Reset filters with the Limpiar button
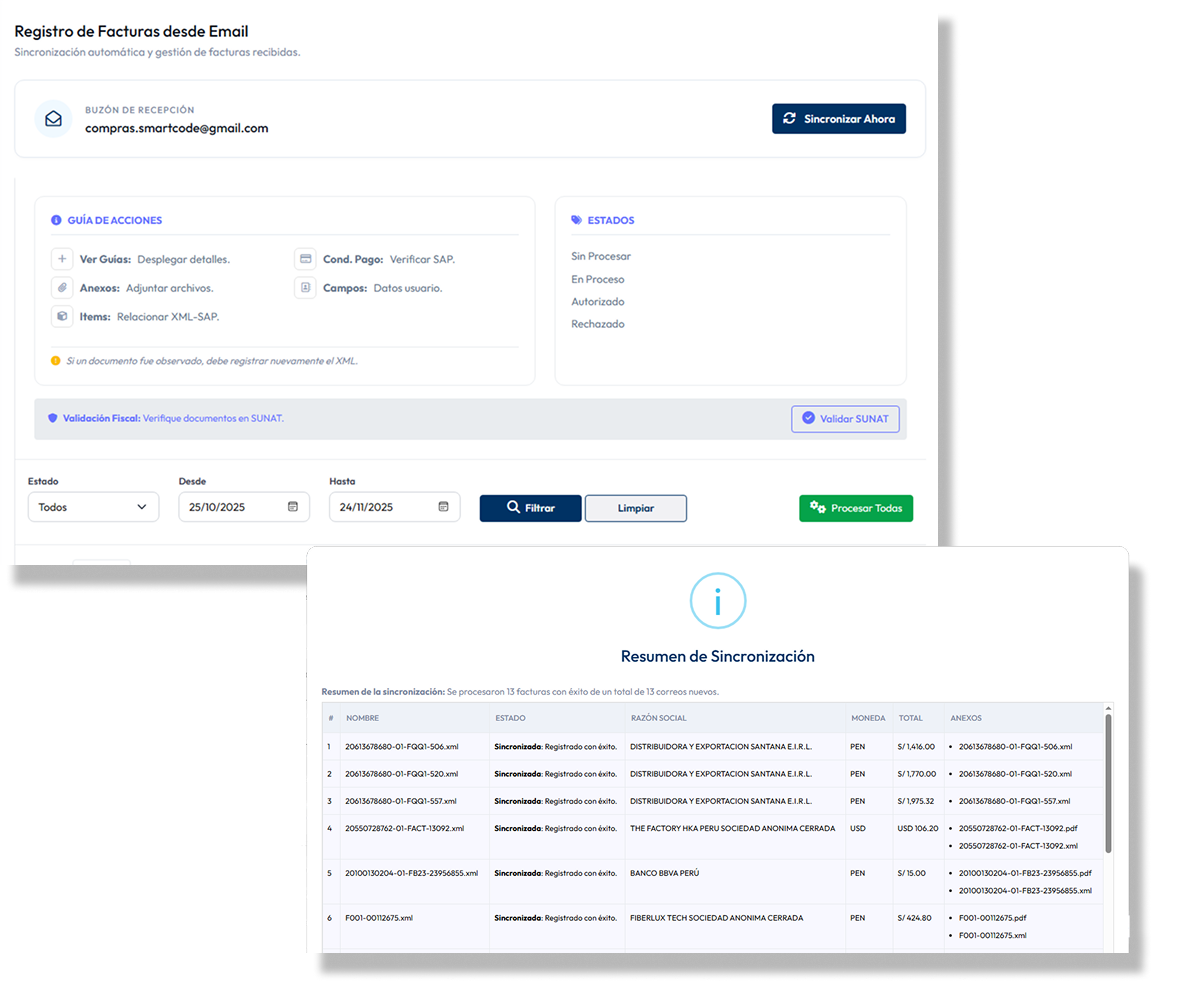1188x982 pixels. 635,508
